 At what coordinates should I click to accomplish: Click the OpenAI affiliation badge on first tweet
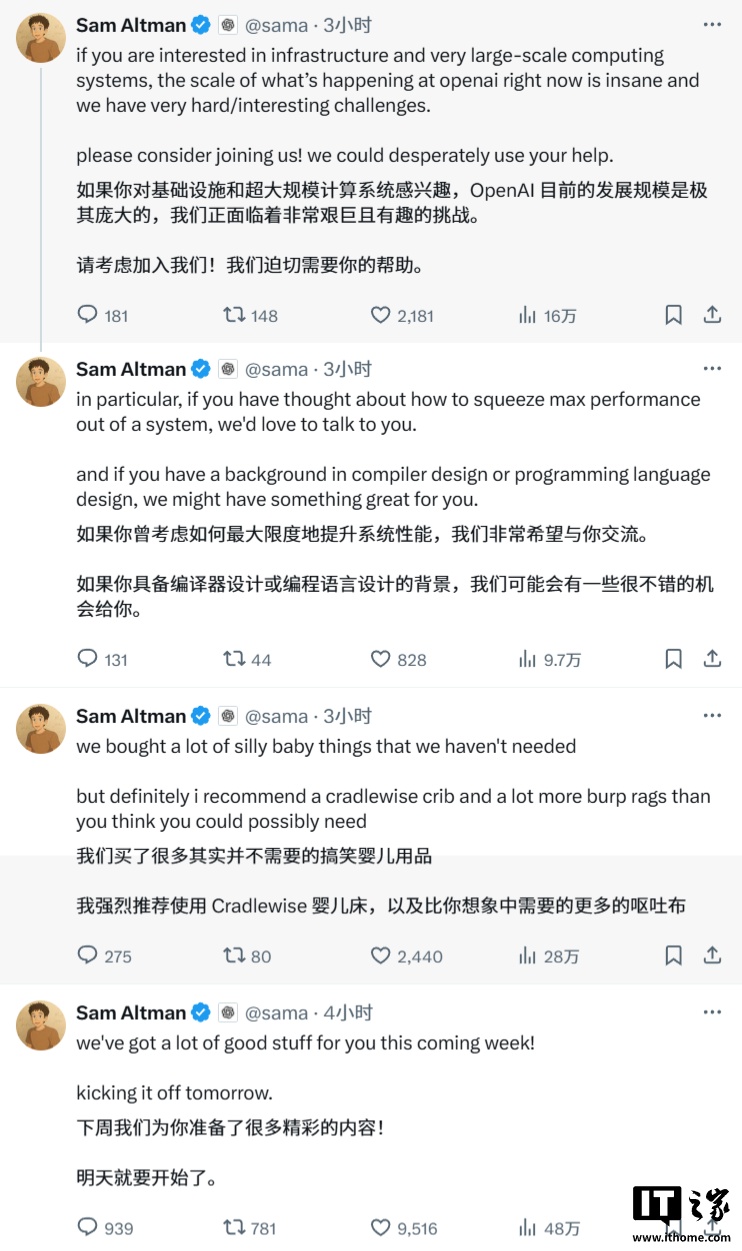click(228, 25)
